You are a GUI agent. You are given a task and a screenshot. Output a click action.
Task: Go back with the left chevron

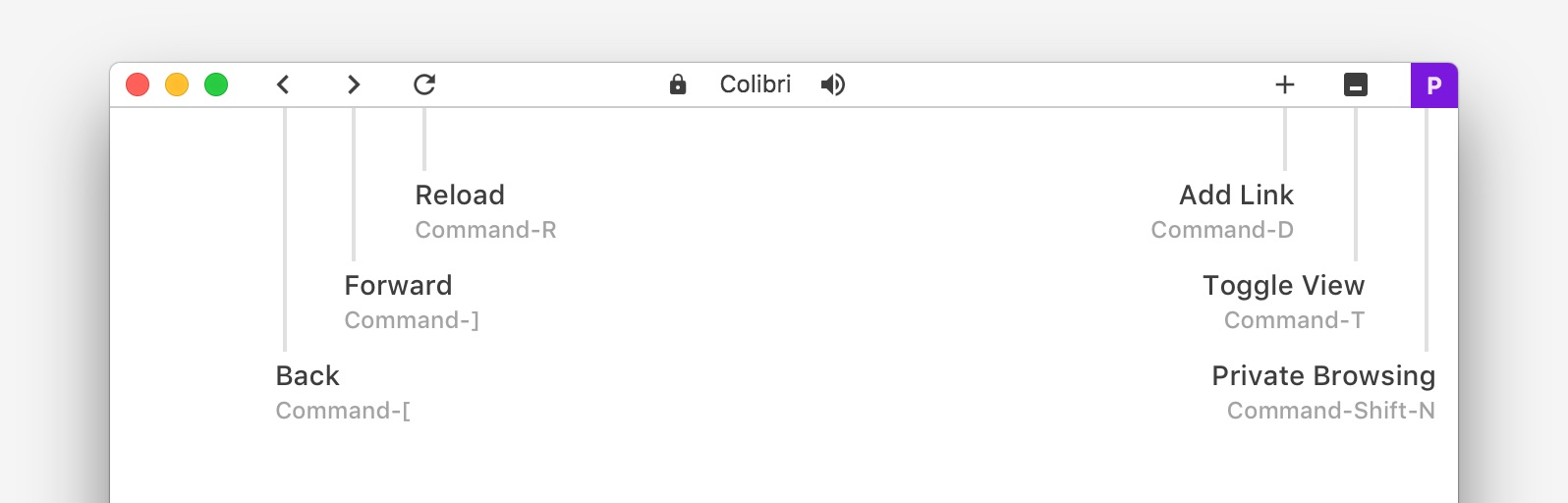283,84
